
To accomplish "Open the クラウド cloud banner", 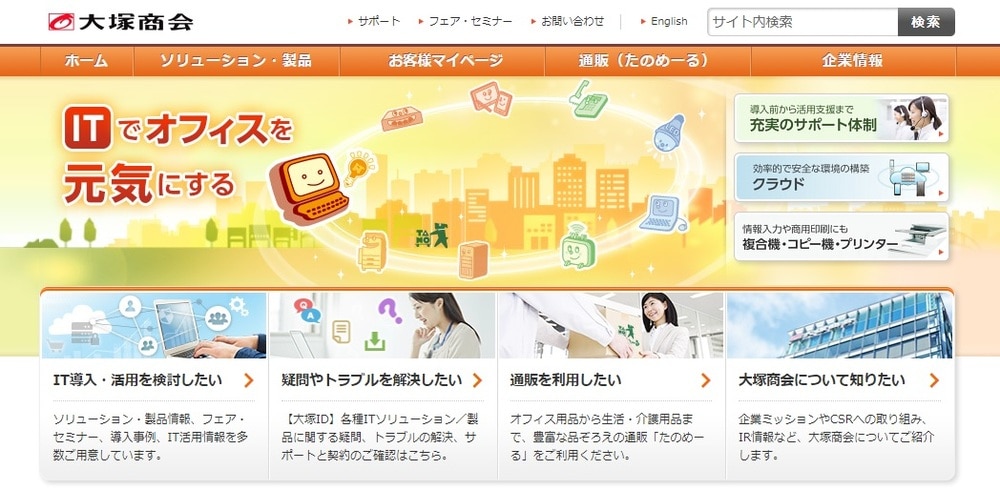I will pos(841,177).
